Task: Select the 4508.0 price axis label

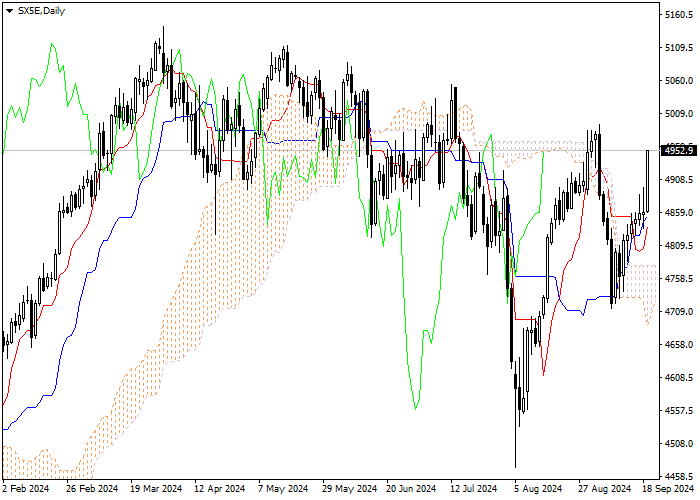Action: coord(679,444)
